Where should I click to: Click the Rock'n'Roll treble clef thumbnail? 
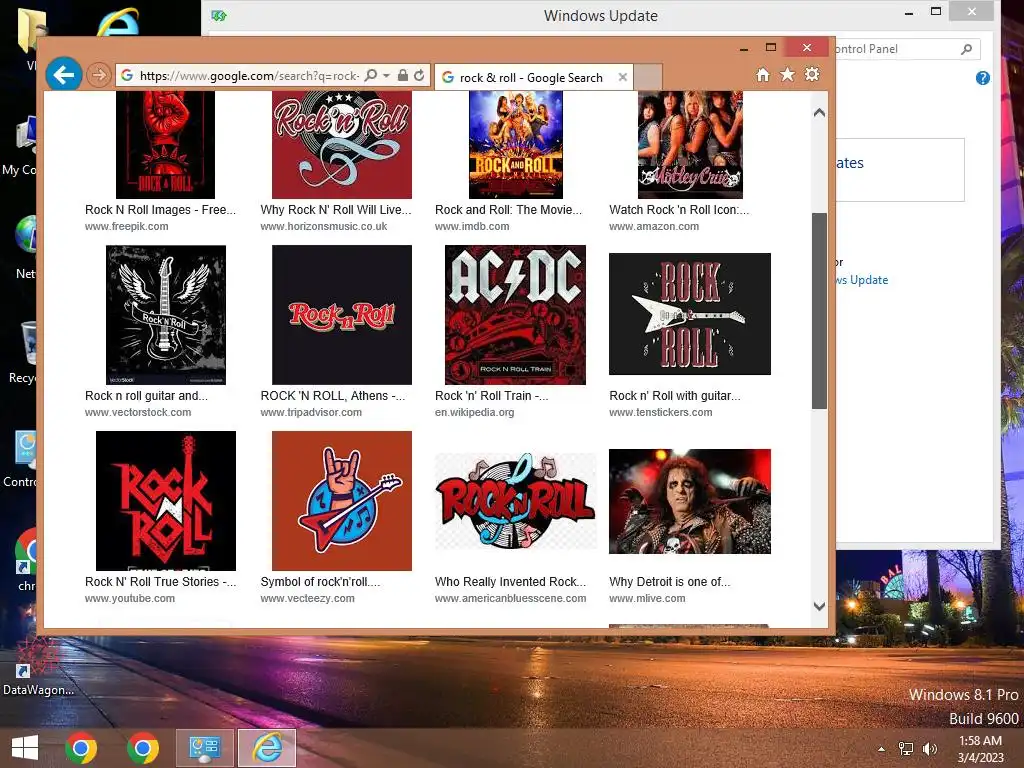(x=342, y=144)
